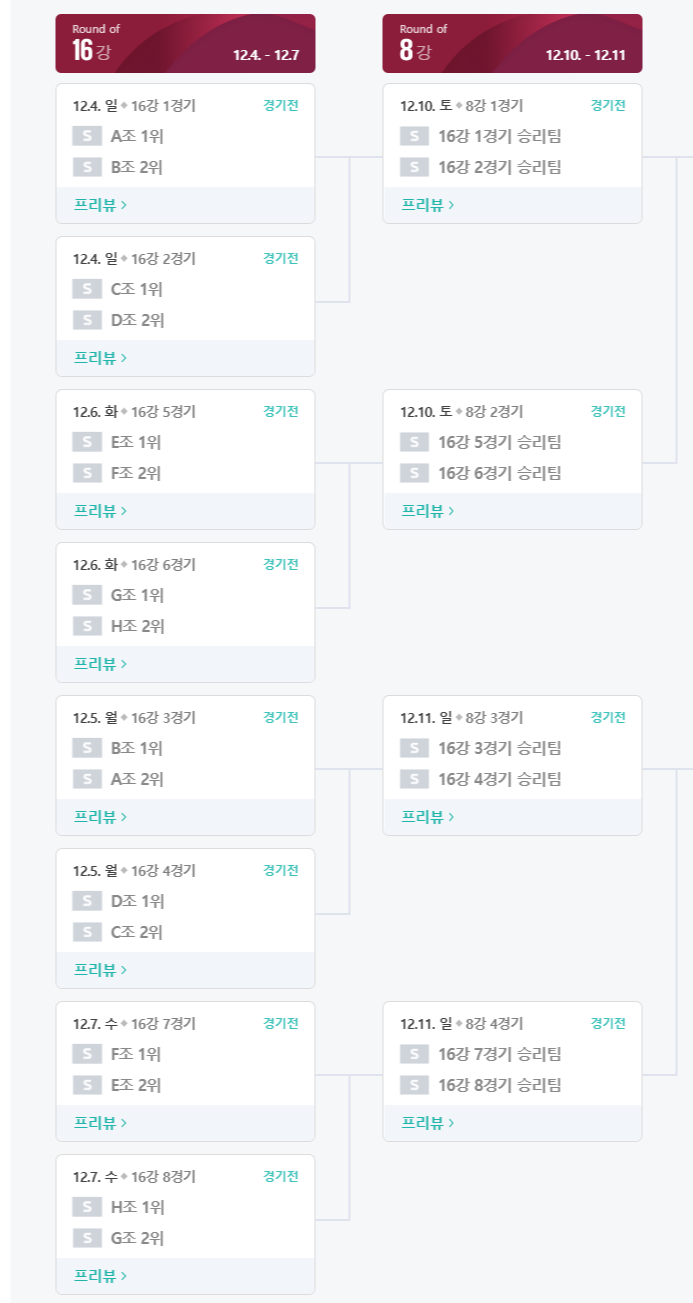The image size is (693, 1303).
Task: Open the 프리뷰 link for 16강 6경기
Action: click(100, 664)
